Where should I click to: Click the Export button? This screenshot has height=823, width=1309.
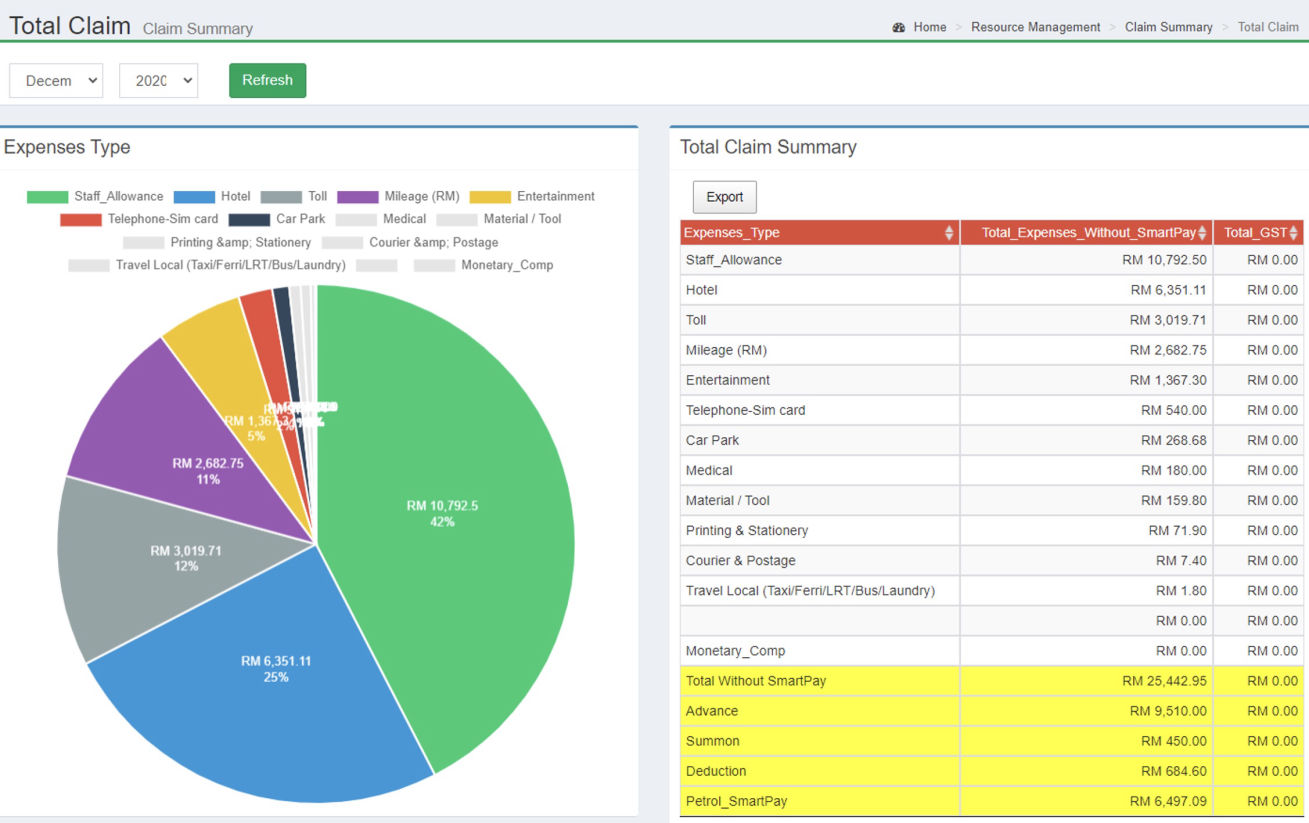pos(724,197)
